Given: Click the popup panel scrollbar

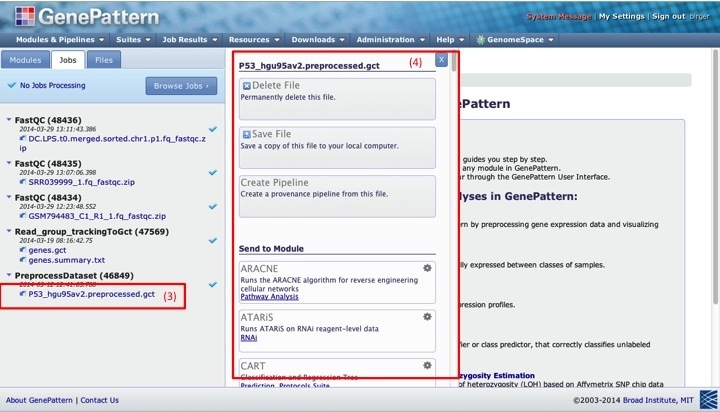Looking at the screenshot, I should (454, 62).
